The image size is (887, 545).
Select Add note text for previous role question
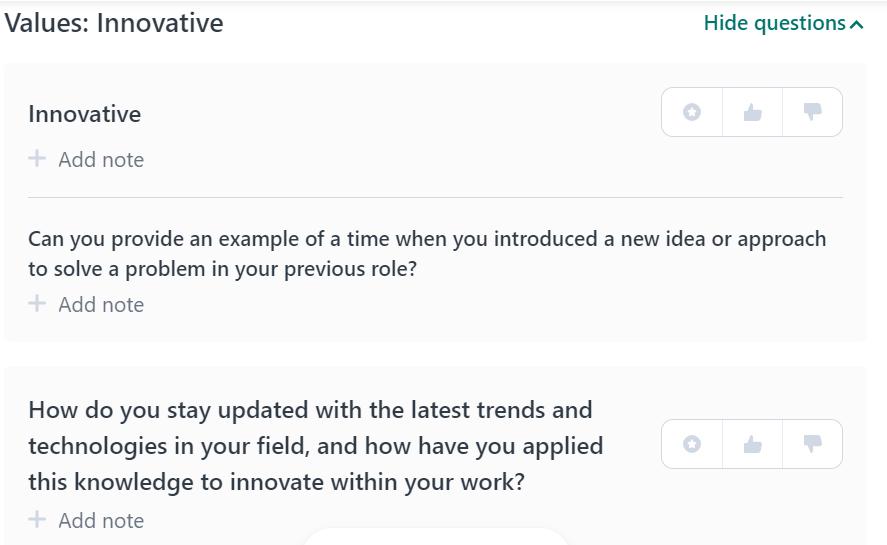[101, 305]
